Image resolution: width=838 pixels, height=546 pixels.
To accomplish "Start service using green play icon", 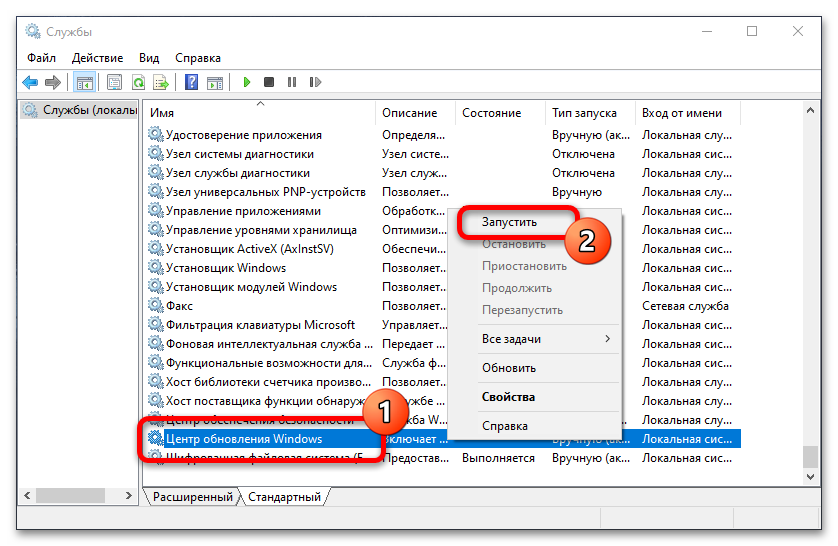I will [246, 82].
